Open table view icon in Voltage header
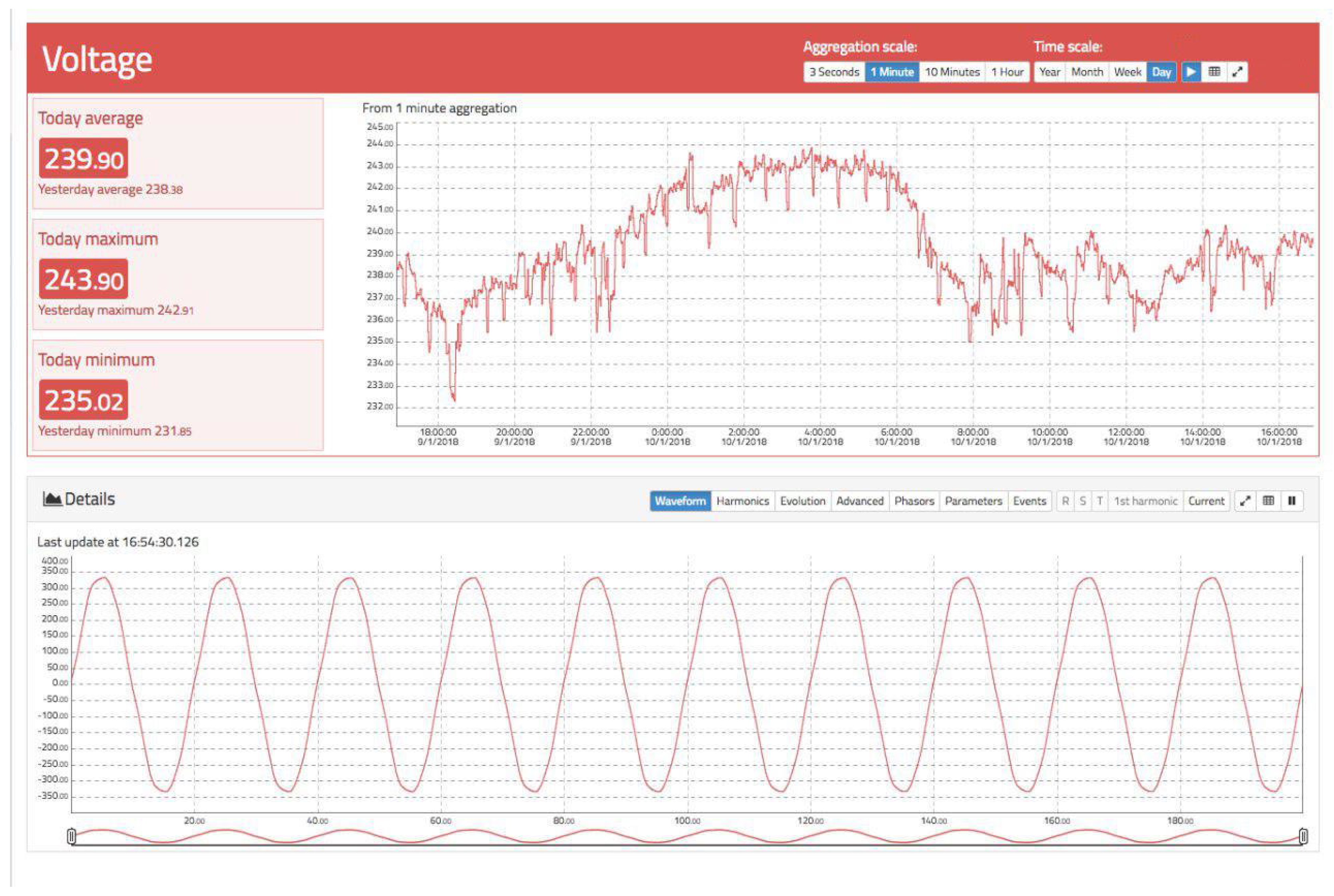 [1214, 72]
